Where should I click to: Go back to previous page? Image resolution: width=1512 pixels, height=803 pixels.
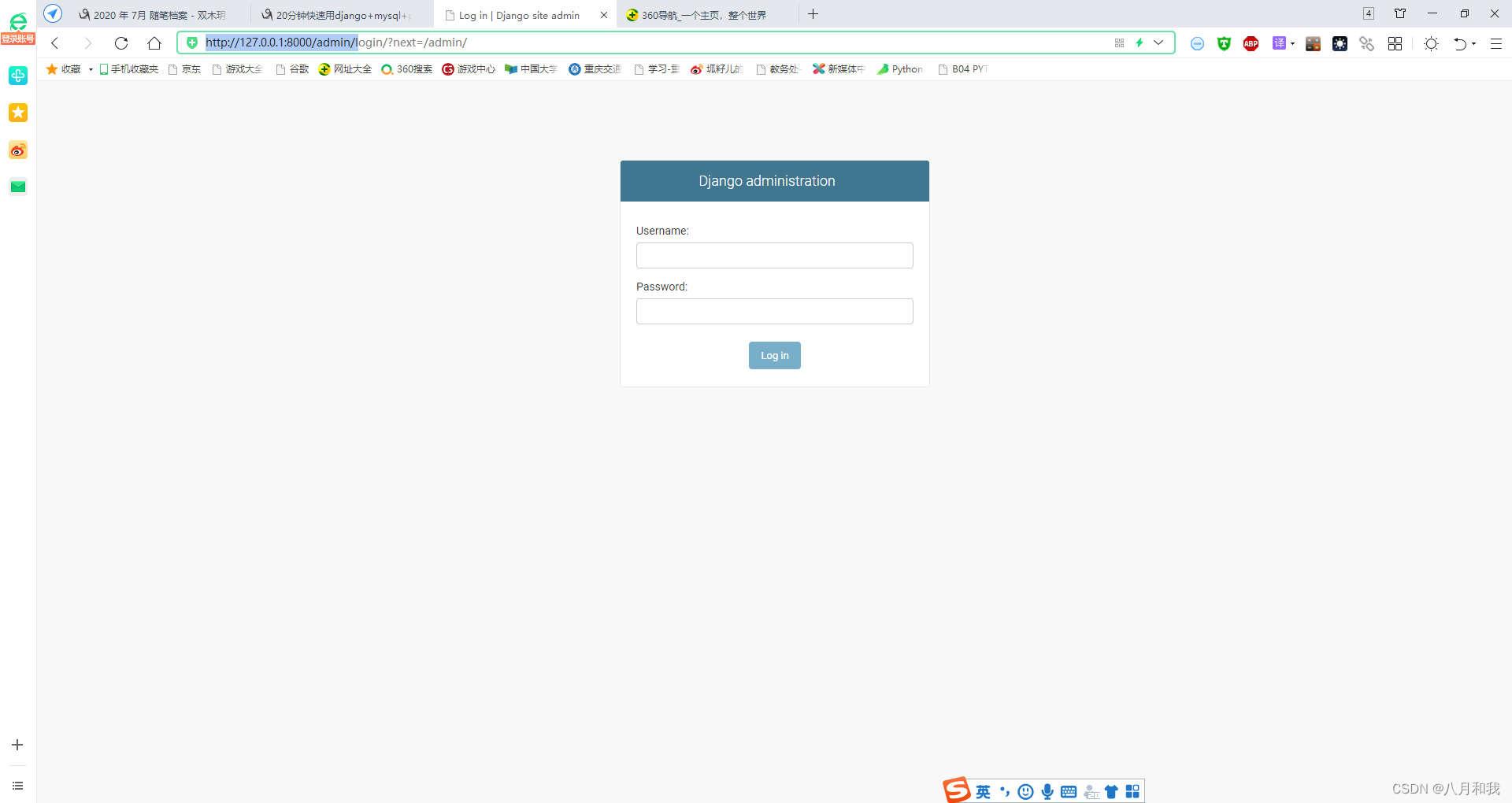point(55,43)
